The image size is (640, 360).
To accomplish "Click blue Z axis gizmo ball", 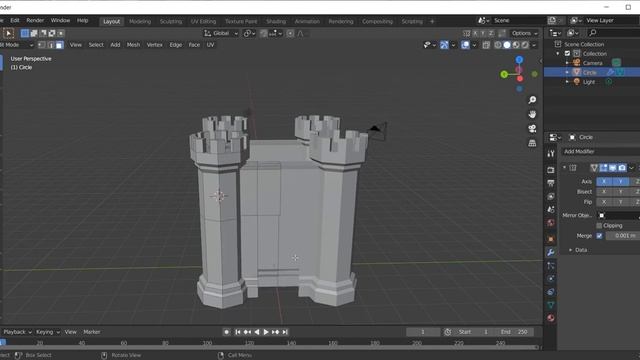I will pyautogui.click(x=519, y=60).
